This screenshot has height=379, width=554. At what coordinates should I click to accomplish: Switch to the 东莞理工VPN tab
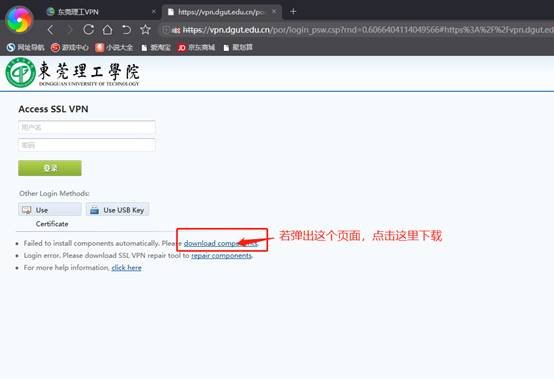(102, 12)
